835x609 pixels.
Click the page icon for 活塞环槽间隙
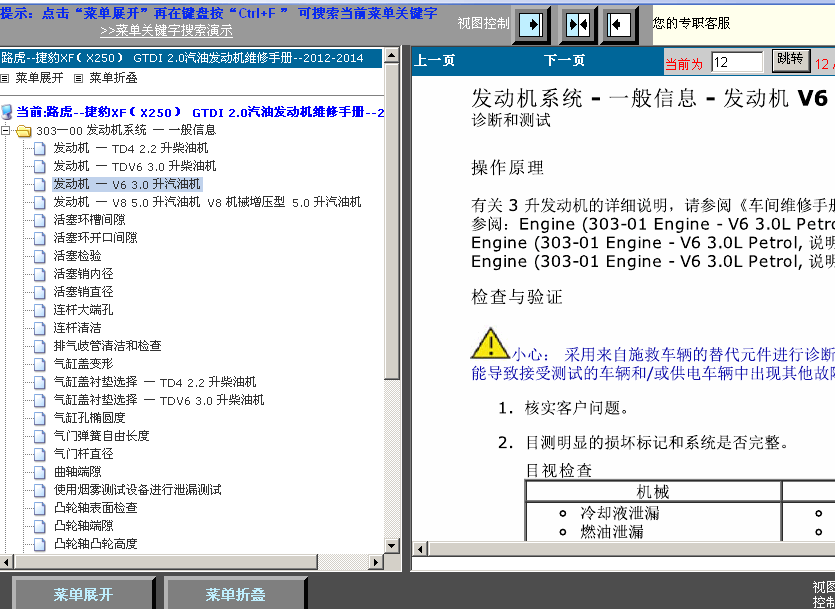(40, 220)
